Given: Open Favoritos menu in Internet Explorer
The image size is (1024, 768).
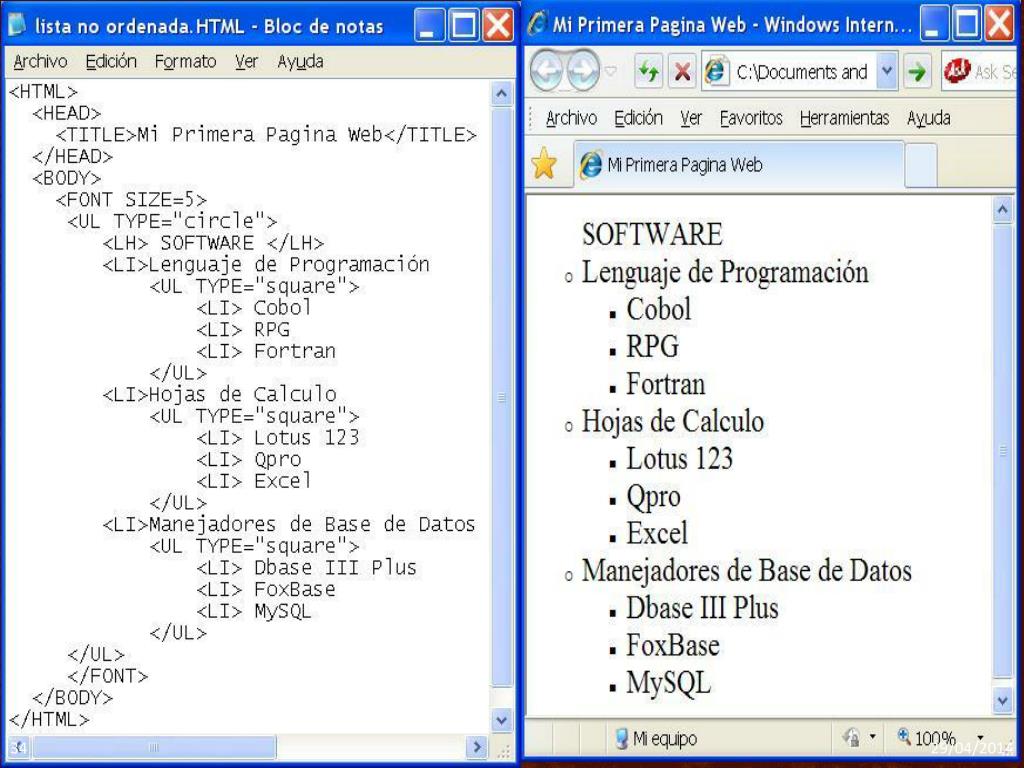Looking at the screenshot, I should tap(751, 118).
